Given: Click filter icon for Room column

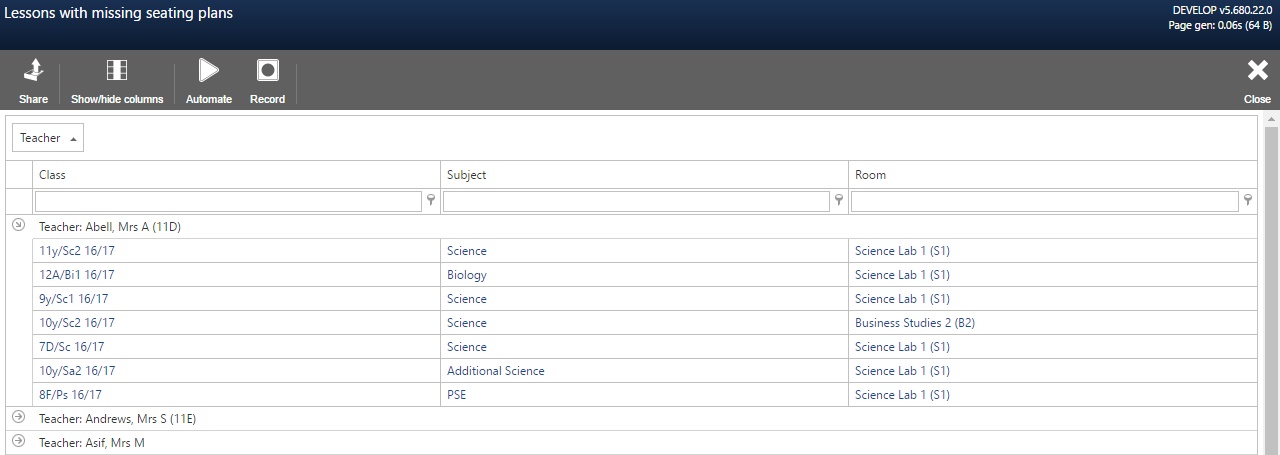Looking at the screenshot, I should point(1247,201).
